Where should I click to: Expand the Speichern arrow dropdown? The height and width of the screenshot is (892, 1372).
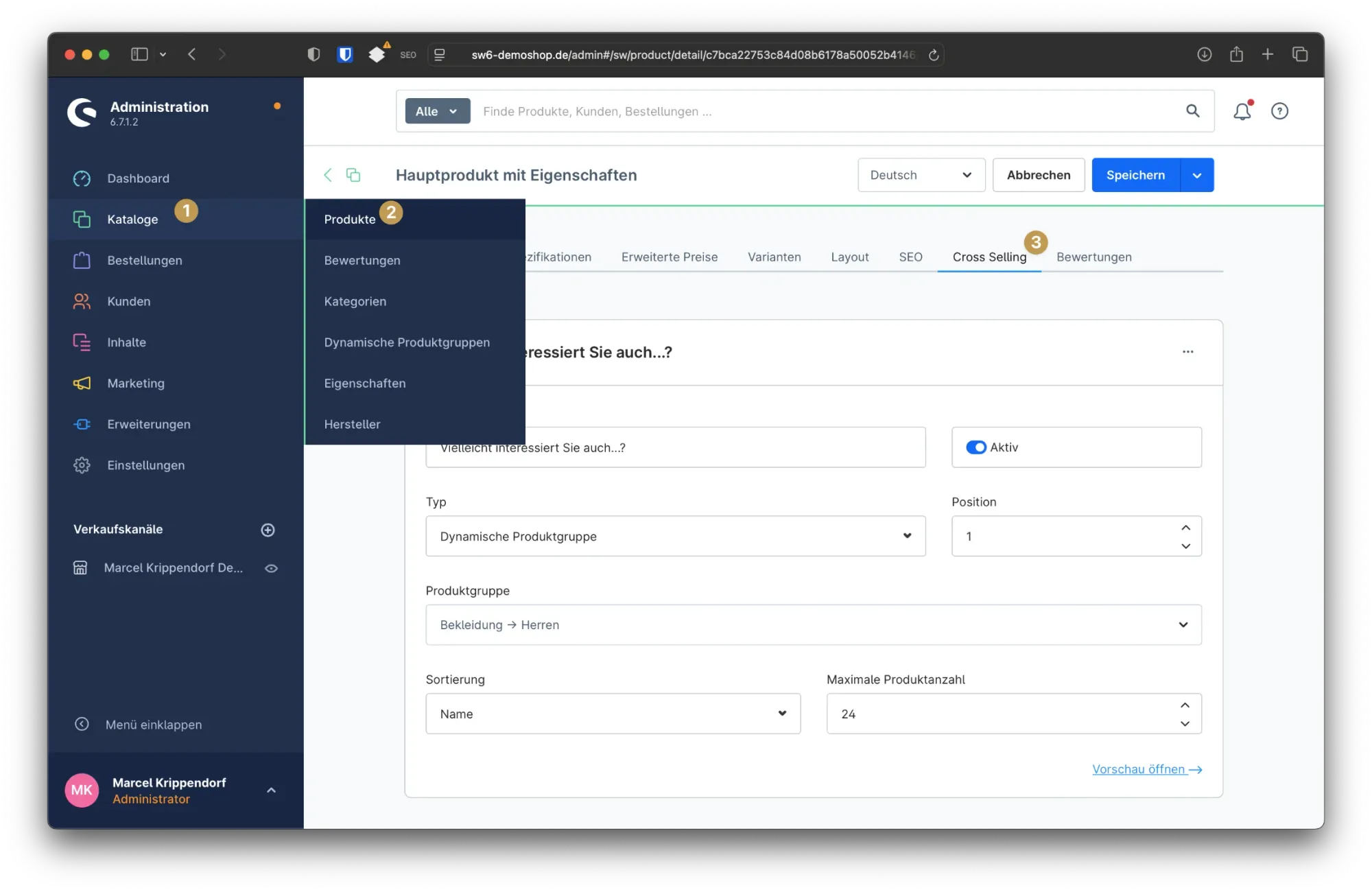[1197, 175]
